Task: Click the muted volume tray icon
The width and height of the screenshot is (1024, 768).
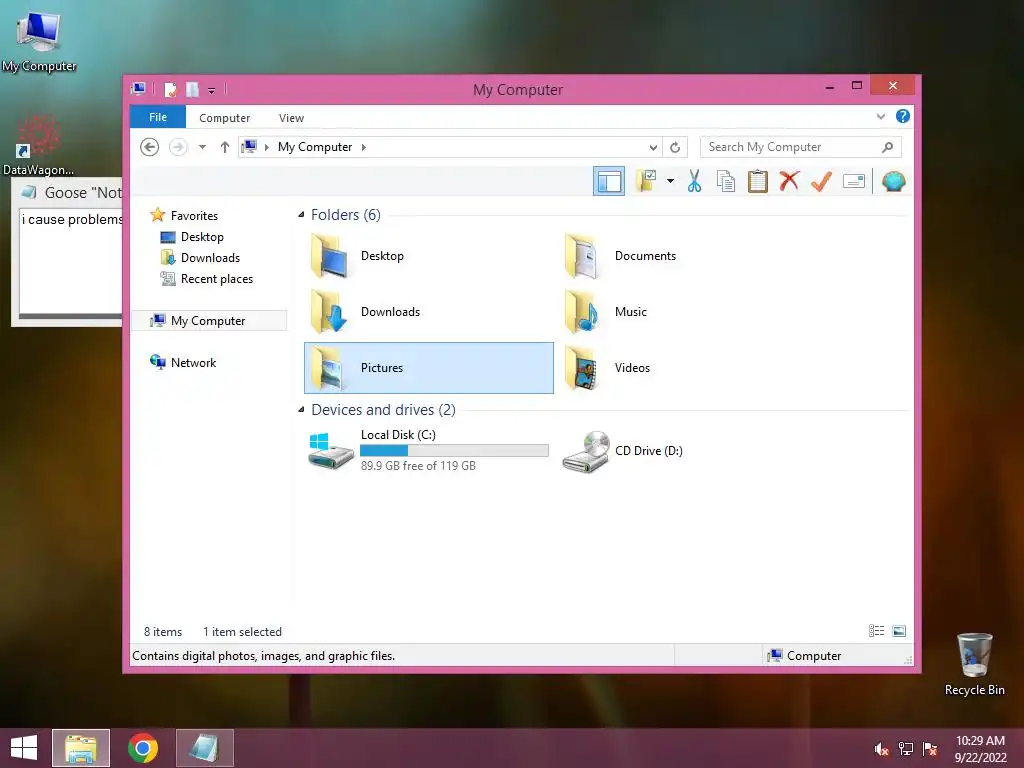Action: pyautogui.click(x=881, y=749)
